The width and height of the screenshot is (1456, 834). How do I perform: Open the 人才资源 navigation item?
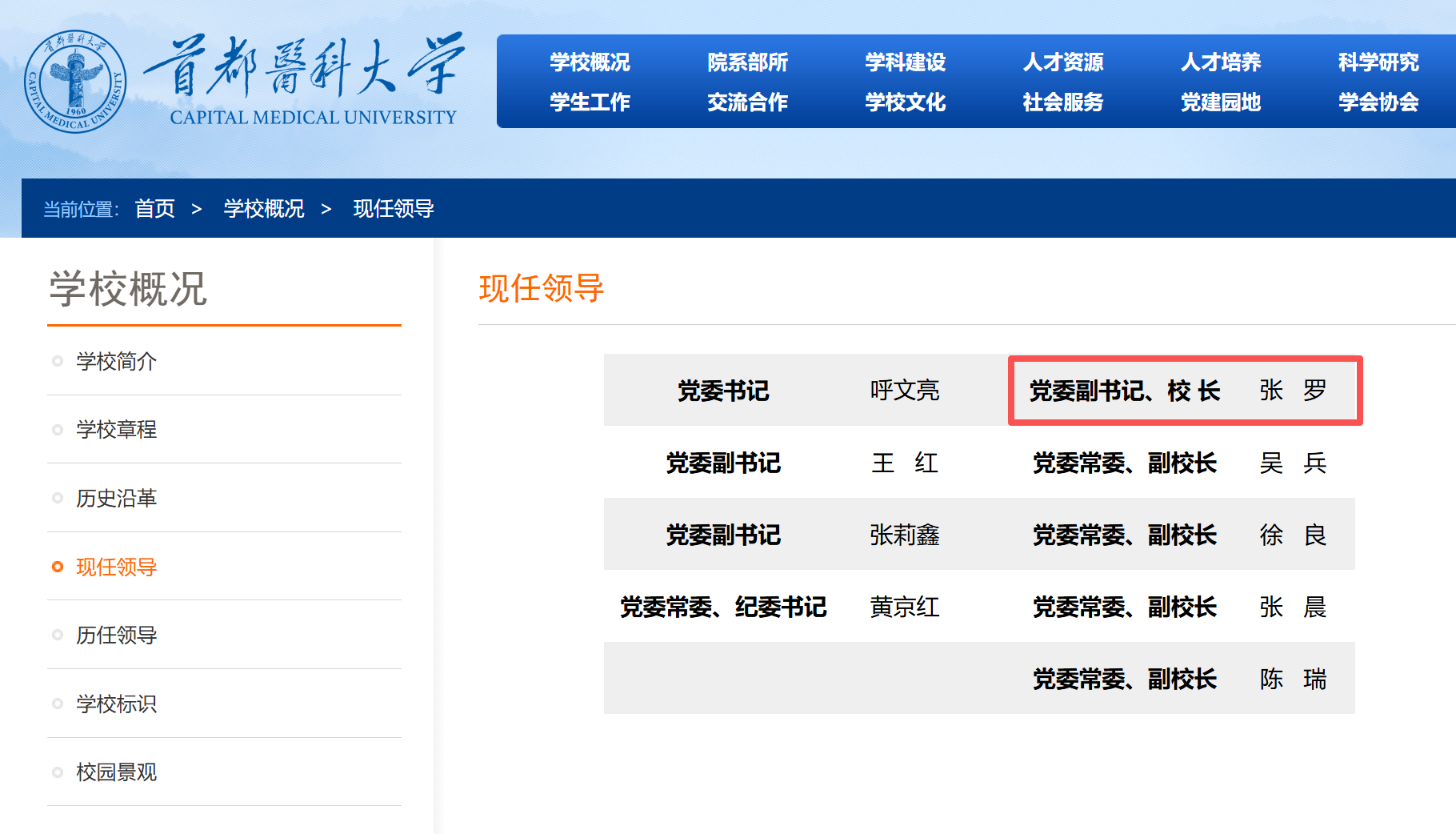point(1062,62)
